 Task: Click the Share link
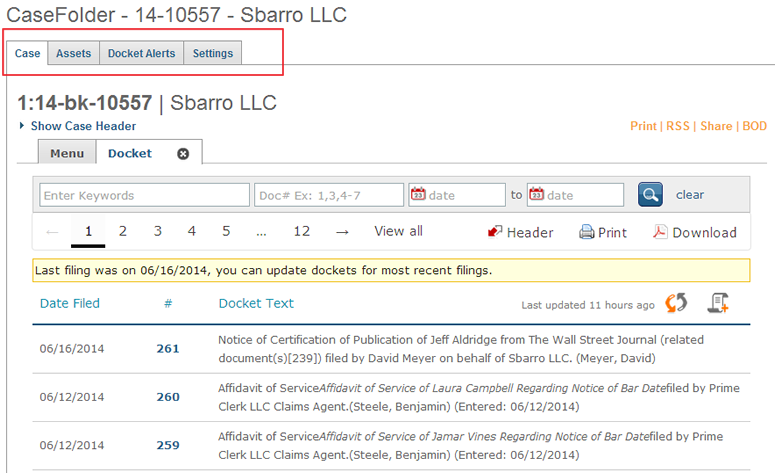click(716, 126)
